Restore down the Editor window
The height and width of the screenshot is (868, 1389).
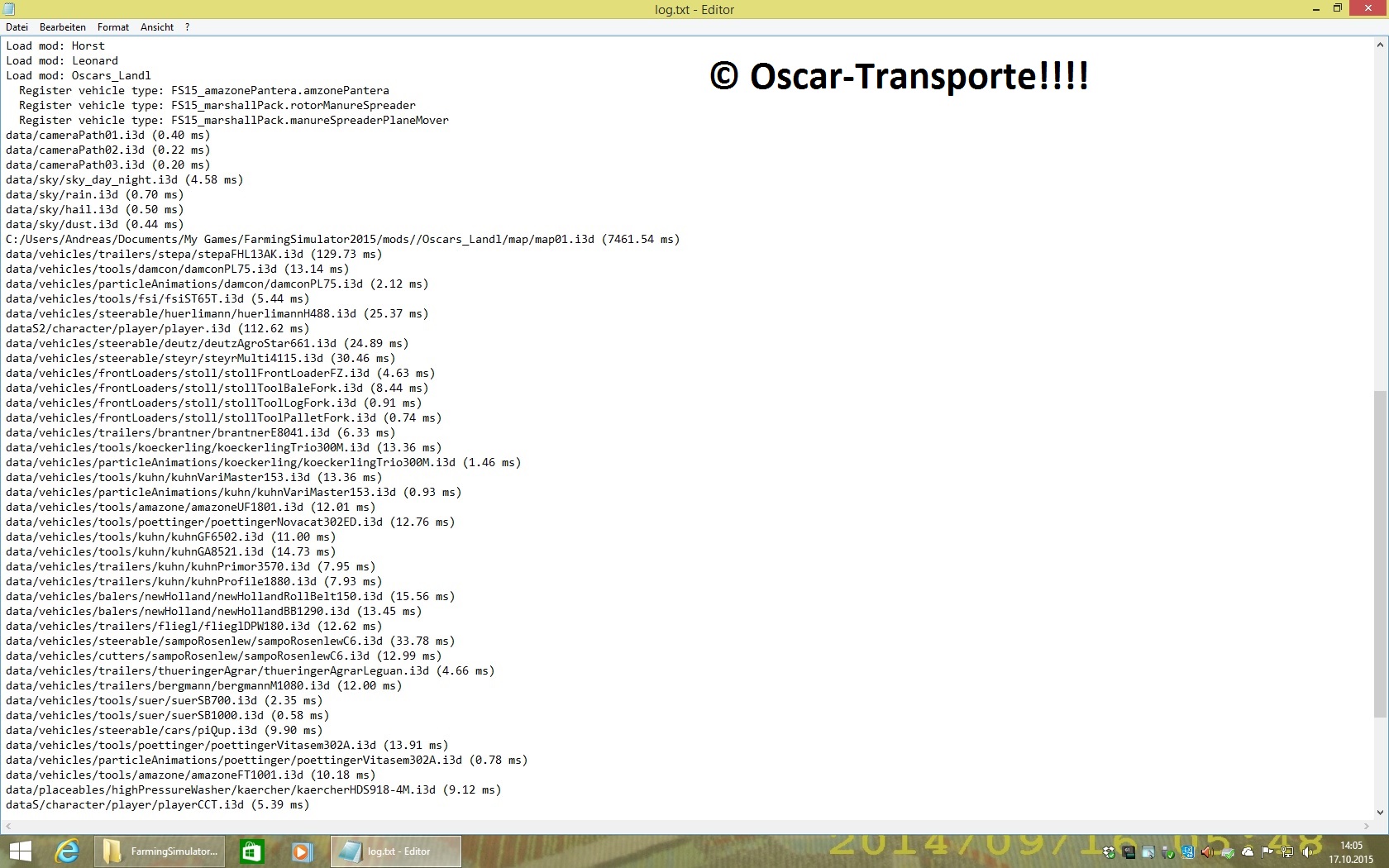[x=1338, y=8]
